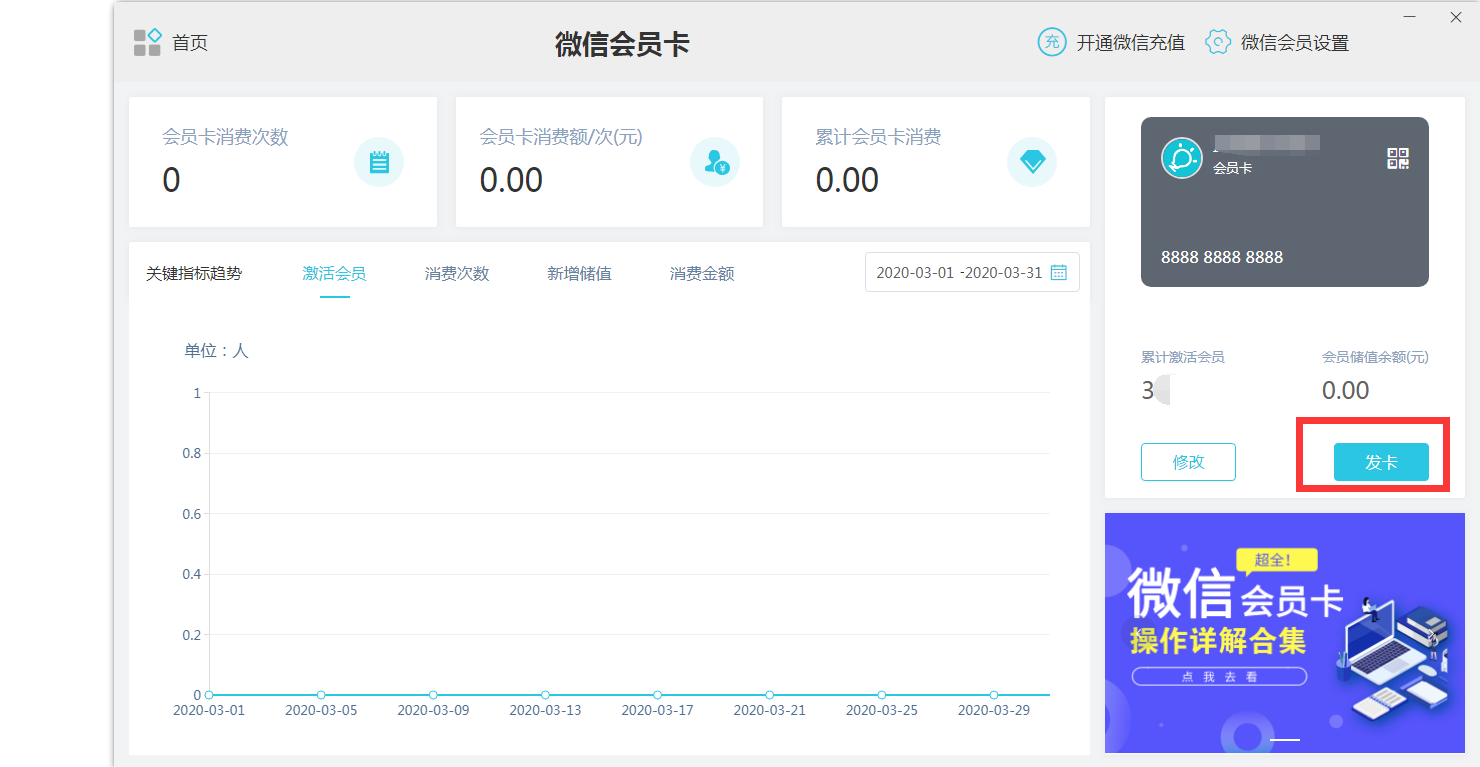Click the date range field 2020-03-01 -2020-03-31
1480x767 pixels.
tap(972, 272)
